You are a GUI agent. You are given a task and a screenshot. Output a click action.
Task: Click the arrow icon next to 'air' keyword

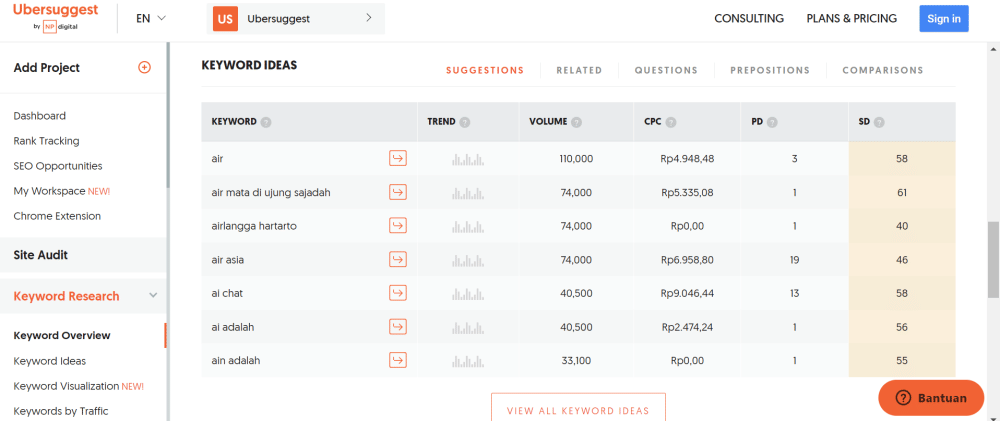pos(398,158)
